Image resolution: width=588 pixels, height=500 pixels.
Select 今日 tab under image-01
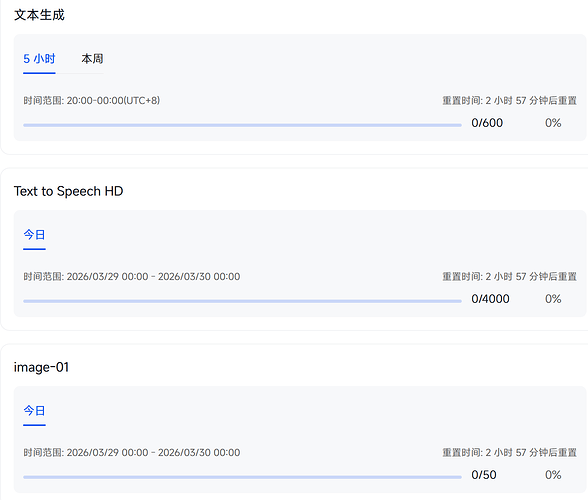point(34,411)
